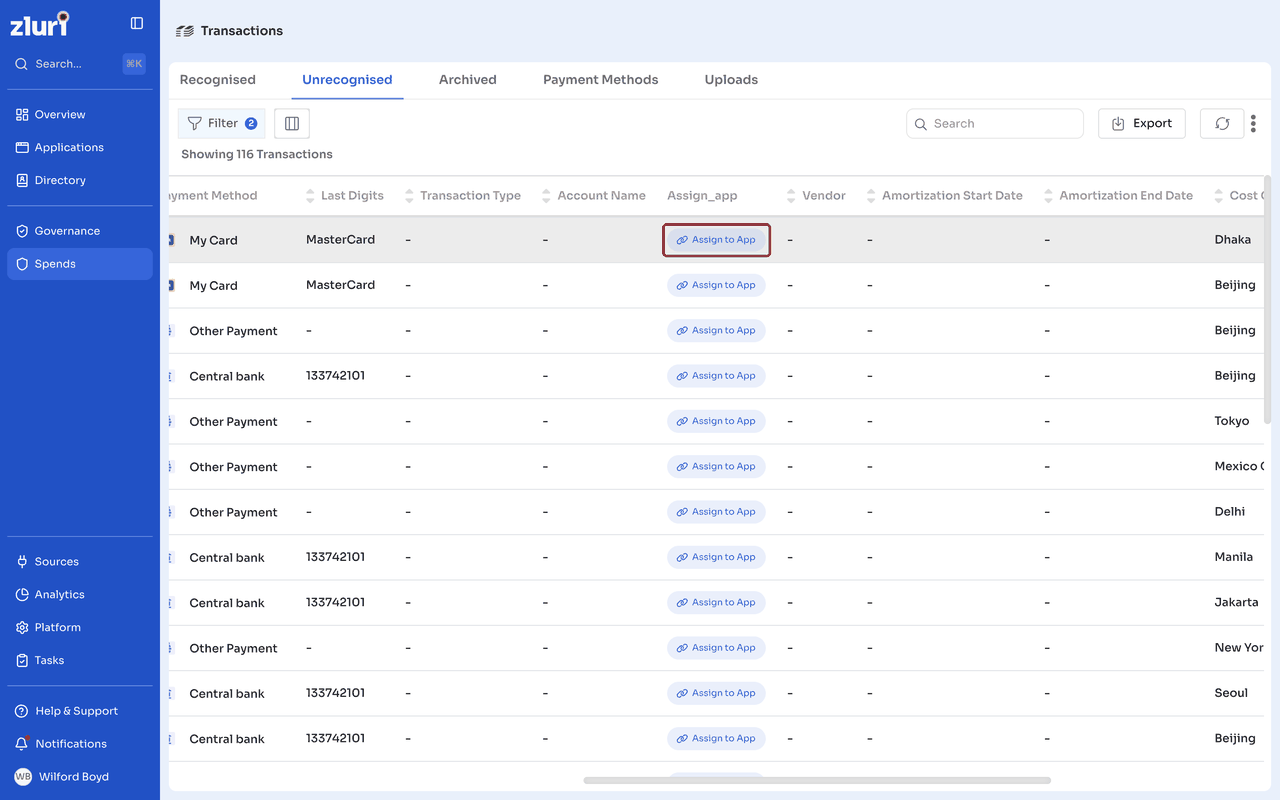Viewport: 1280px width, 800px height.
Task: Switch to the Archived tab
Action: coord(468,80)
